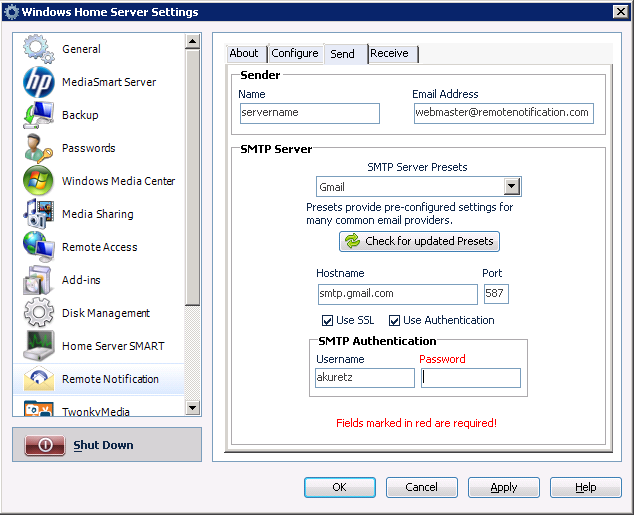The image size is (634, 515).
Task: Select the Passwords user-key icon
Action: tap(38, 148)
